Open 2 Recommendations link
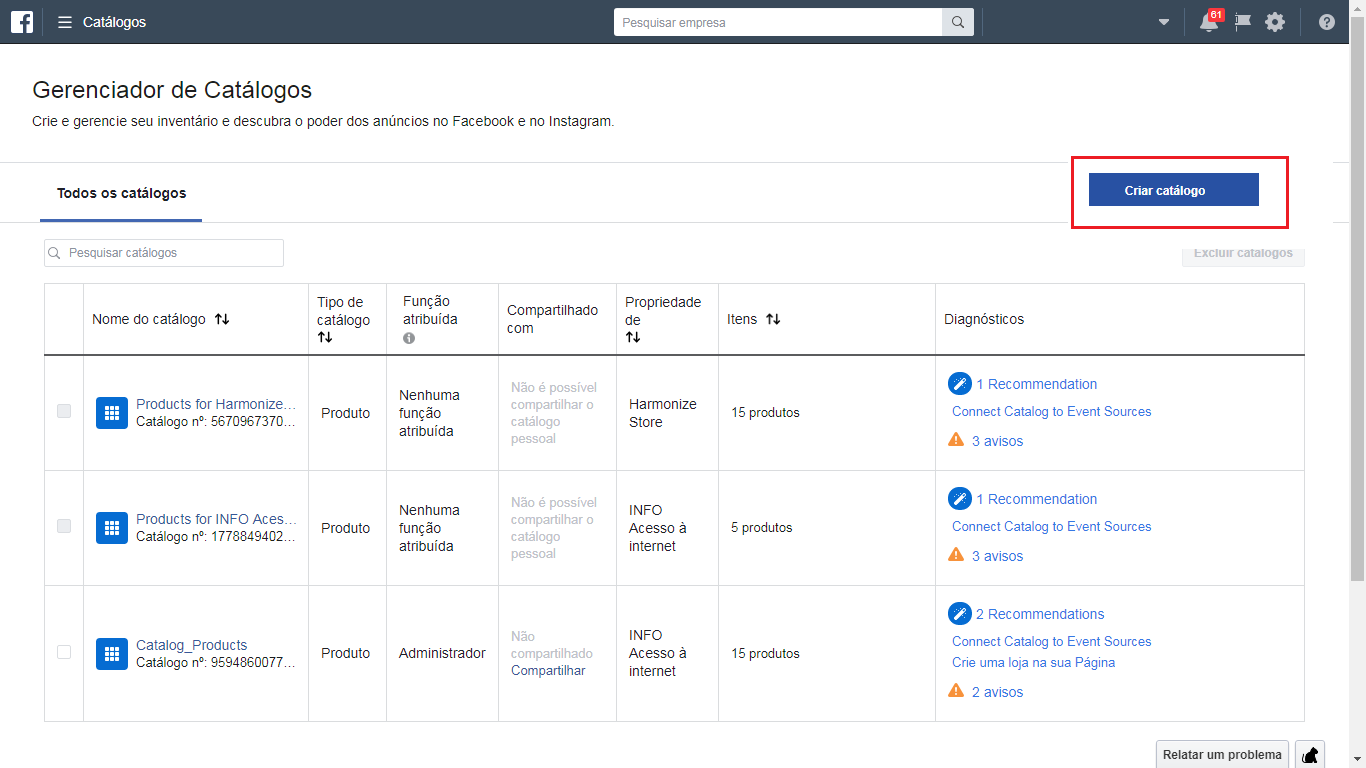The image size is (1366, 768). (1040, 614)
